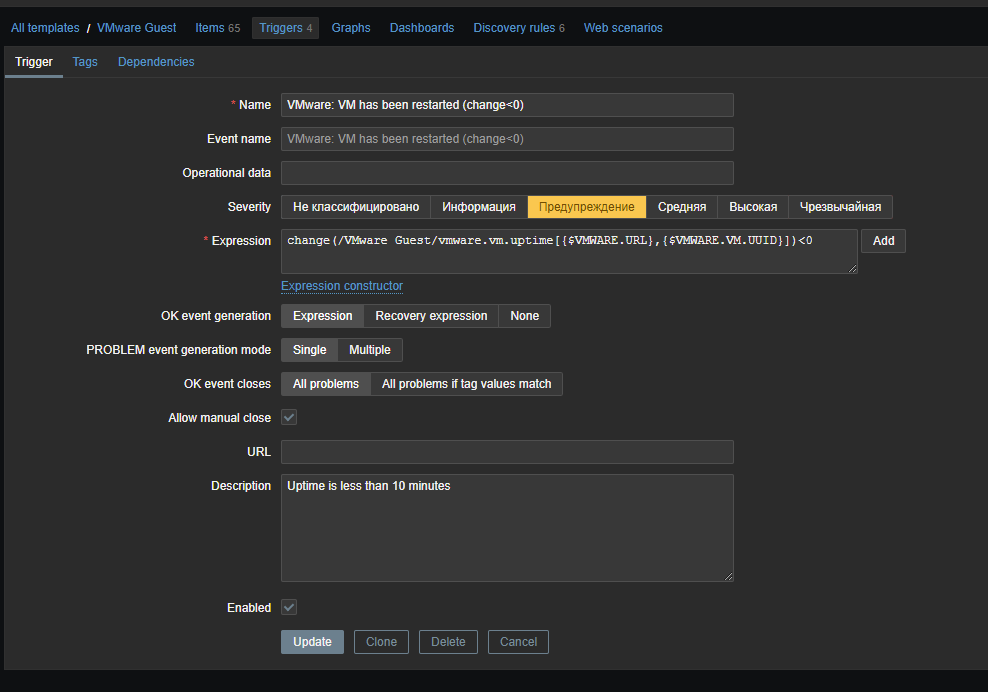988x692 pixels.
Task: Toggle the Allow manual close checkbox
Action: tap(289, 418)
